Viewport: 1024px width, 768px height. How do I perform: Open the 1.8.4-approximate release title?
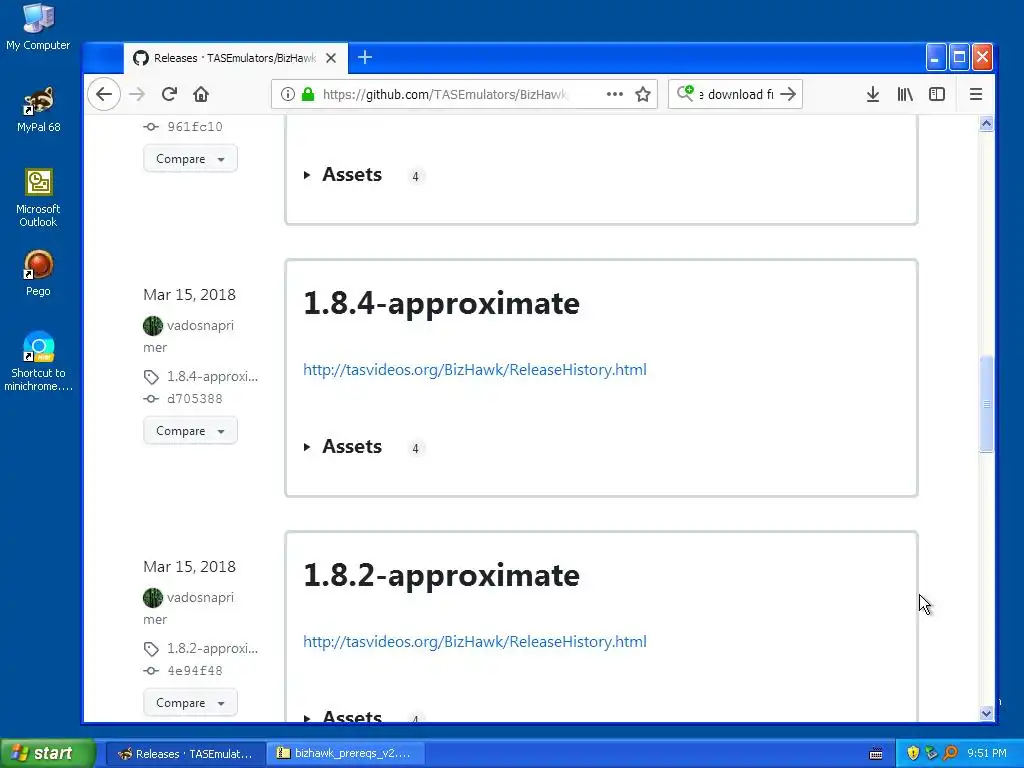pyautogui.click(x=441, y=304)
